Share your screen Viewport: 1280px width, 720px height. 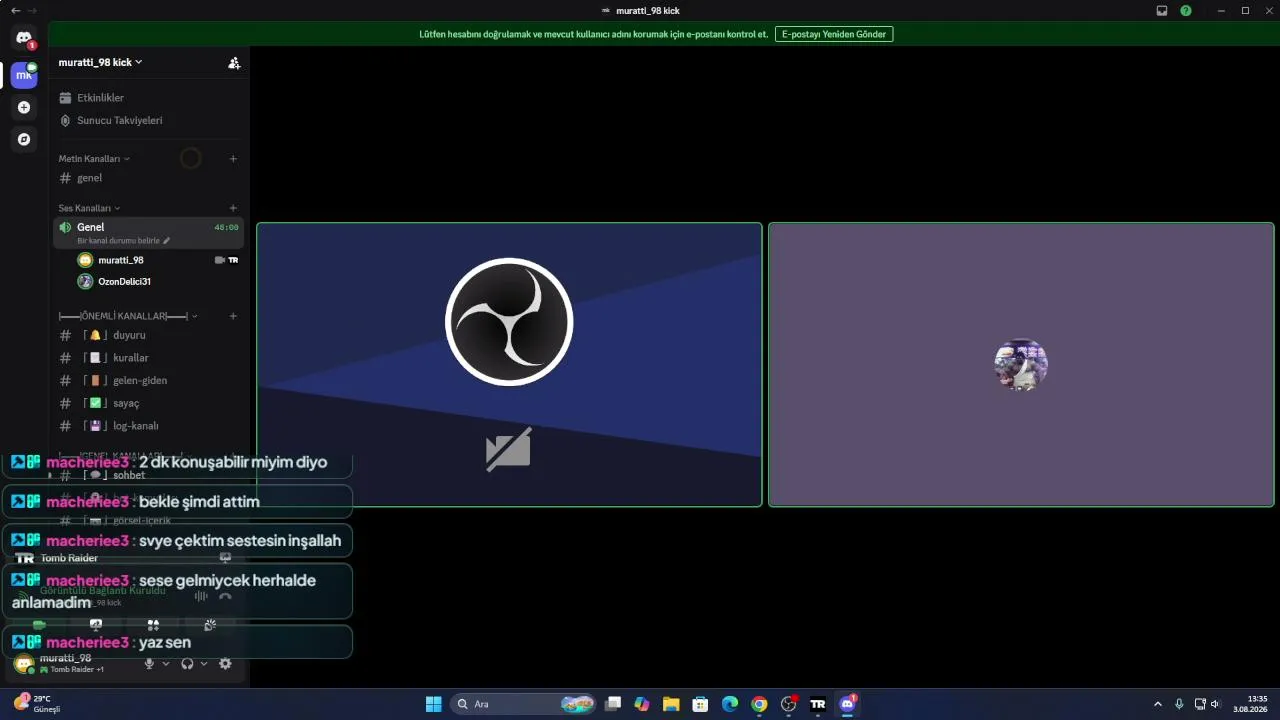[96, 625]
